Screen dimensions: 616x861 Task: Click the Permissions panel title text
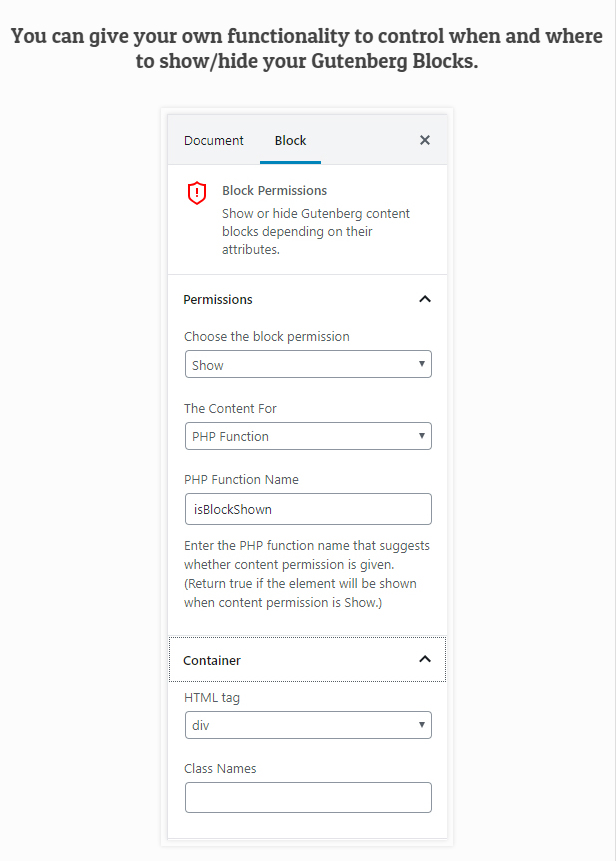pos(218,299)
